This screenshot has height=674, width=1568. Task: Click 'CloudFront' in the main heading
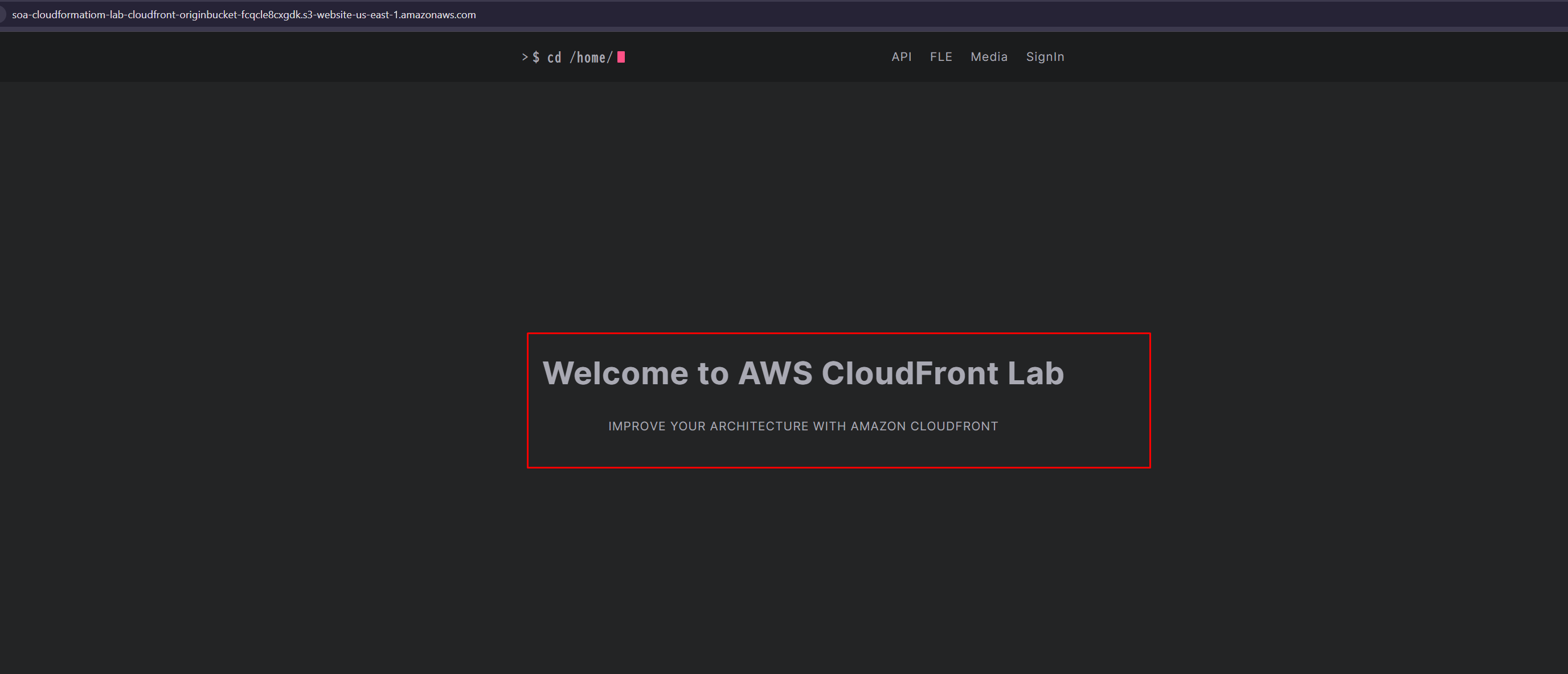click(910, 373)
